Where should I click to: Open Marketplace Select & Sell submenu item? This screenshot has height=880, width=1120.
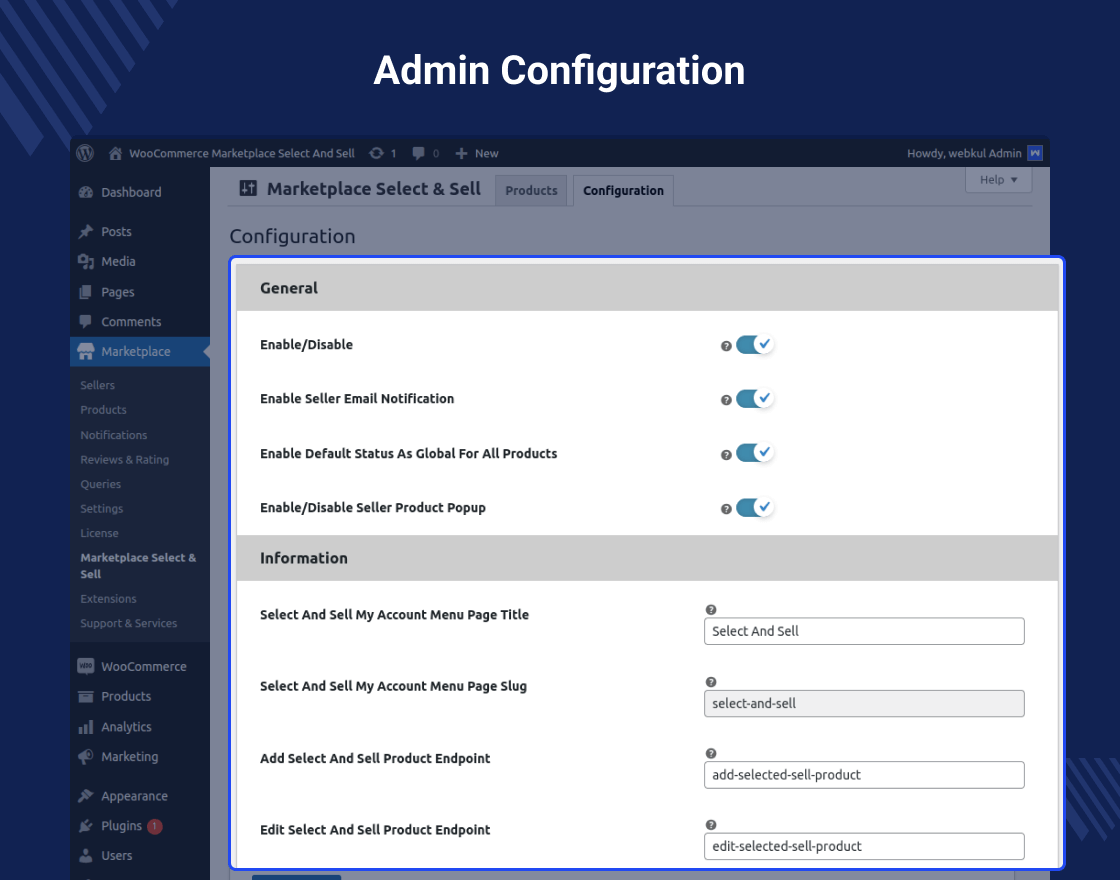pyautogui.click(x=138, y=566)
